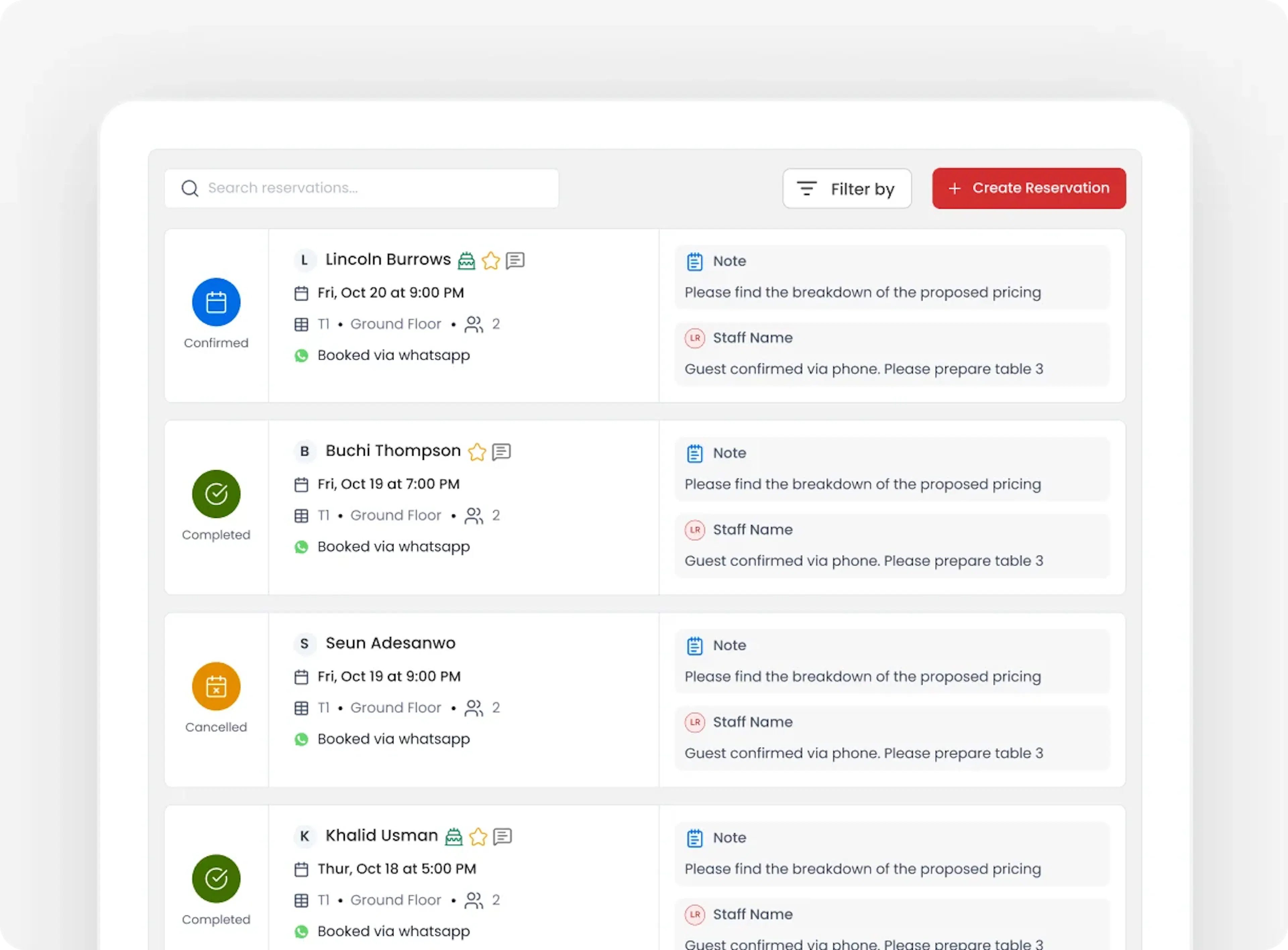Viewport: 1288px width, 950px height.
Task: Click the star icon next to Lincoln Burrows
Action: click(x=491, y=261)
